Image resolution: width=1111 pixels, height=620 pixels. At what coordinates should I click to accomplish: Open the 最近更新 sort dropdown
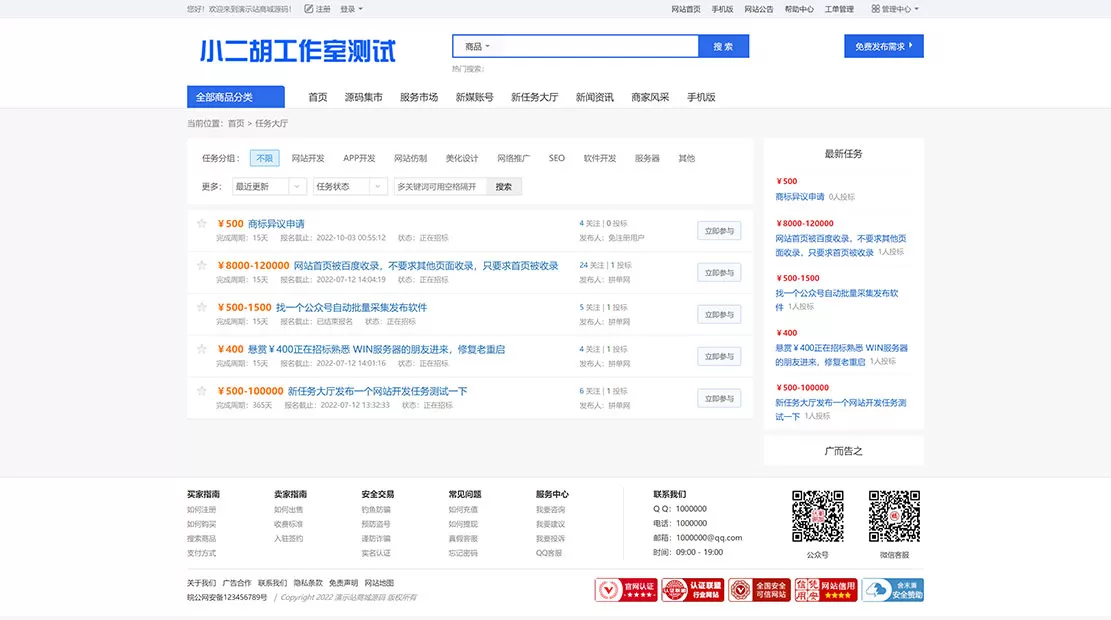point(269,186)
